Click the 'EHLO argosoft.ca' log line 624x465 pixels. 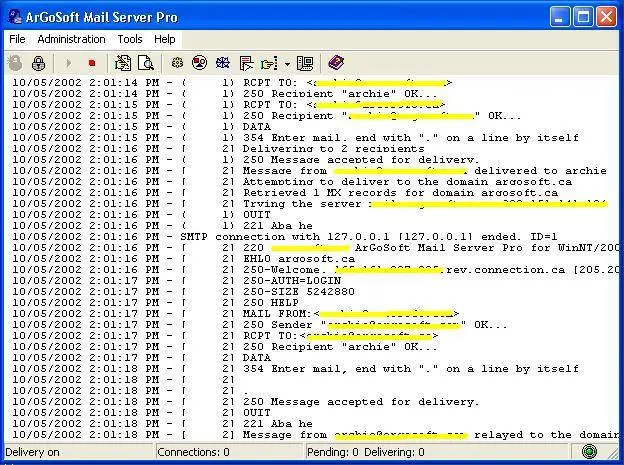pos(183,258)
